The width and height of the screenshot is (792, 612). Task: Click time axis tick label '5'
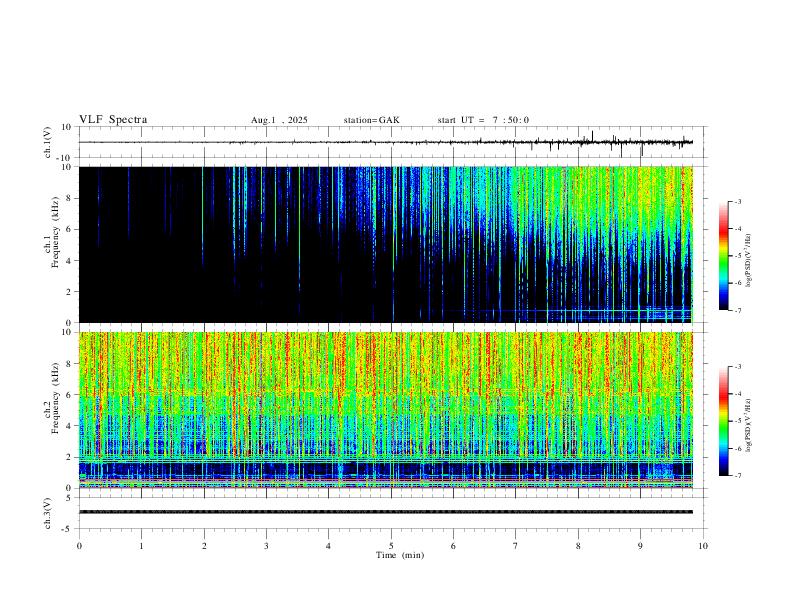click(x=391, y=546)
